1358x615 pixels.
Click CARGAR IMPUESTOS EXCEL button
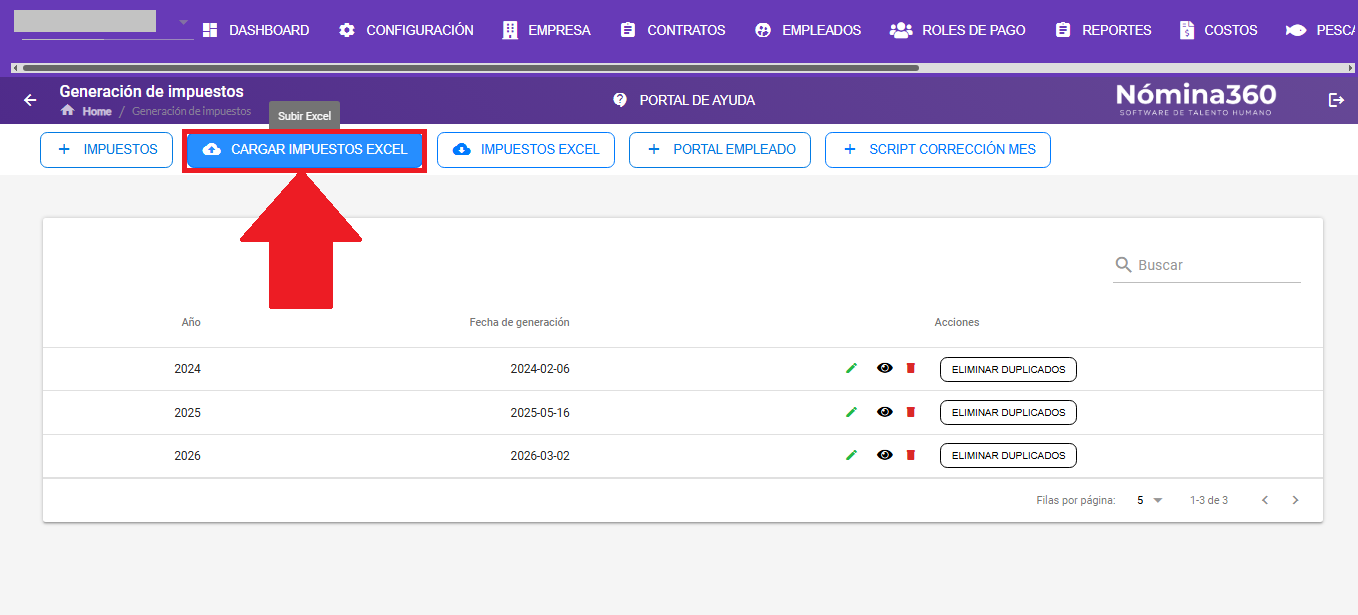pyautogui.click(x=305, y=150)
